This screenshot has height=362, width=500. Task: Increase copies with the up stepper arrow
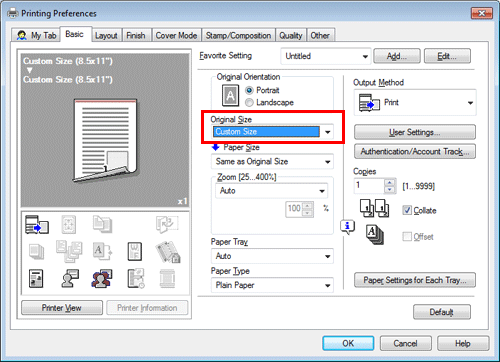pyautogui.click(x=389, y=182)
